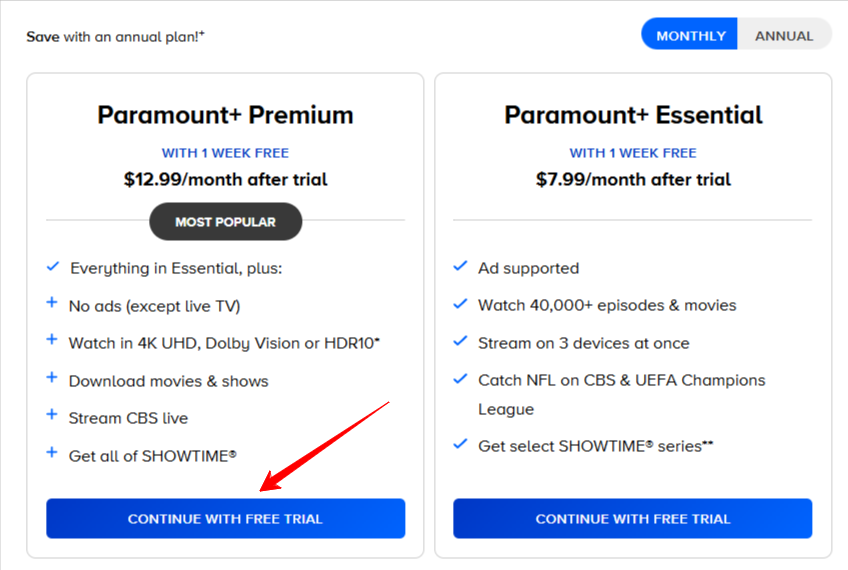The image size is (848, 570).
Task: Click the Save with an annual plan text
Action: [115, 37]
